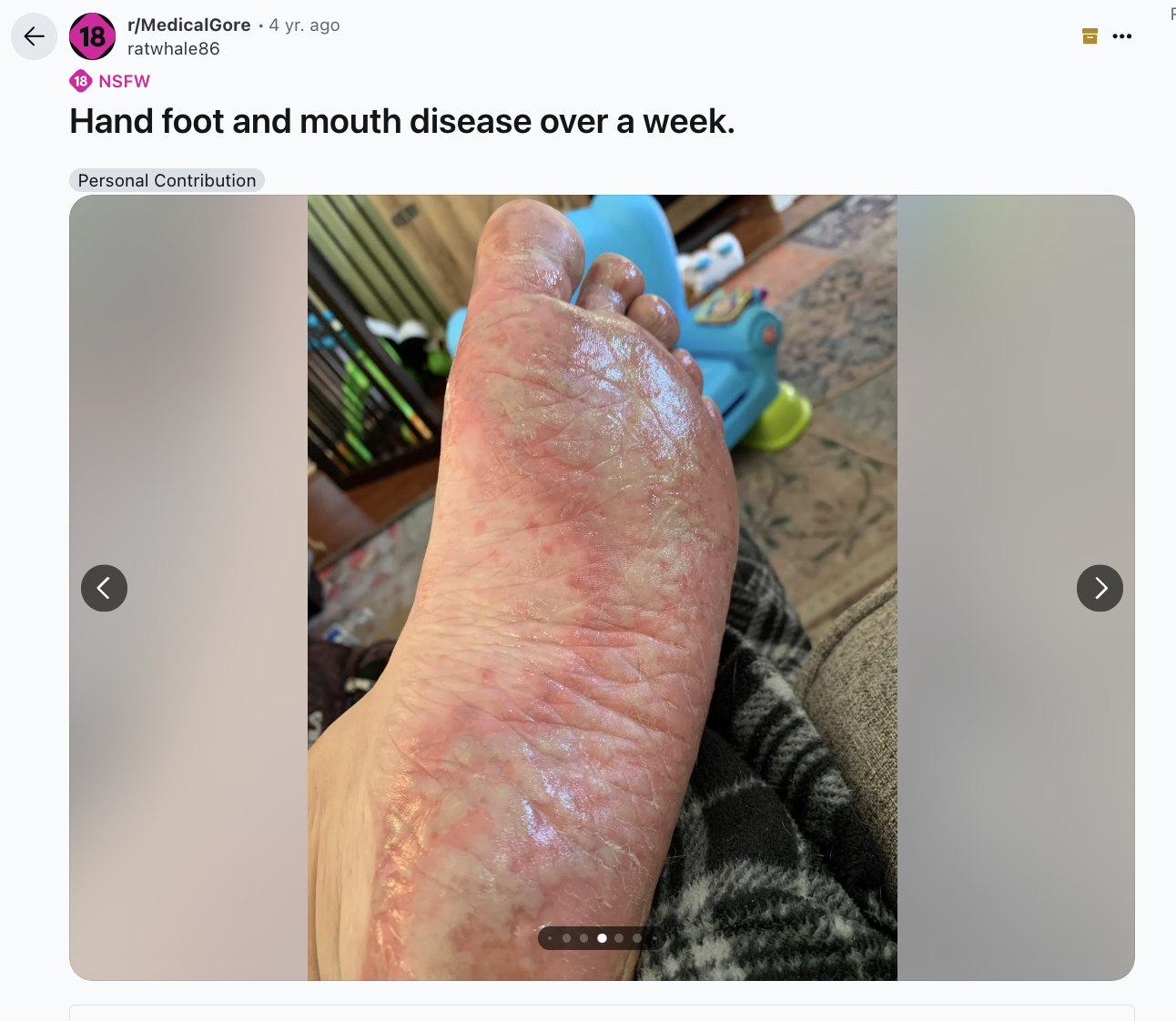Open the three-dot post overflow menu
The image size is (1176, 1021).
[x=1122, y=36]
